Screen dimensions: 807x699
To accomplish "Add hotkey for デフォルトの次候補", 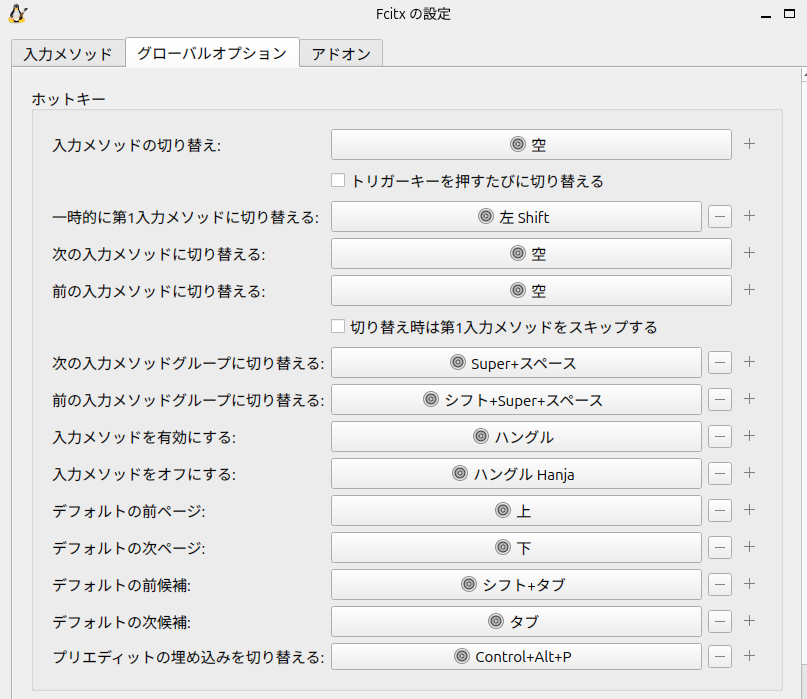I will coord(749,621).
